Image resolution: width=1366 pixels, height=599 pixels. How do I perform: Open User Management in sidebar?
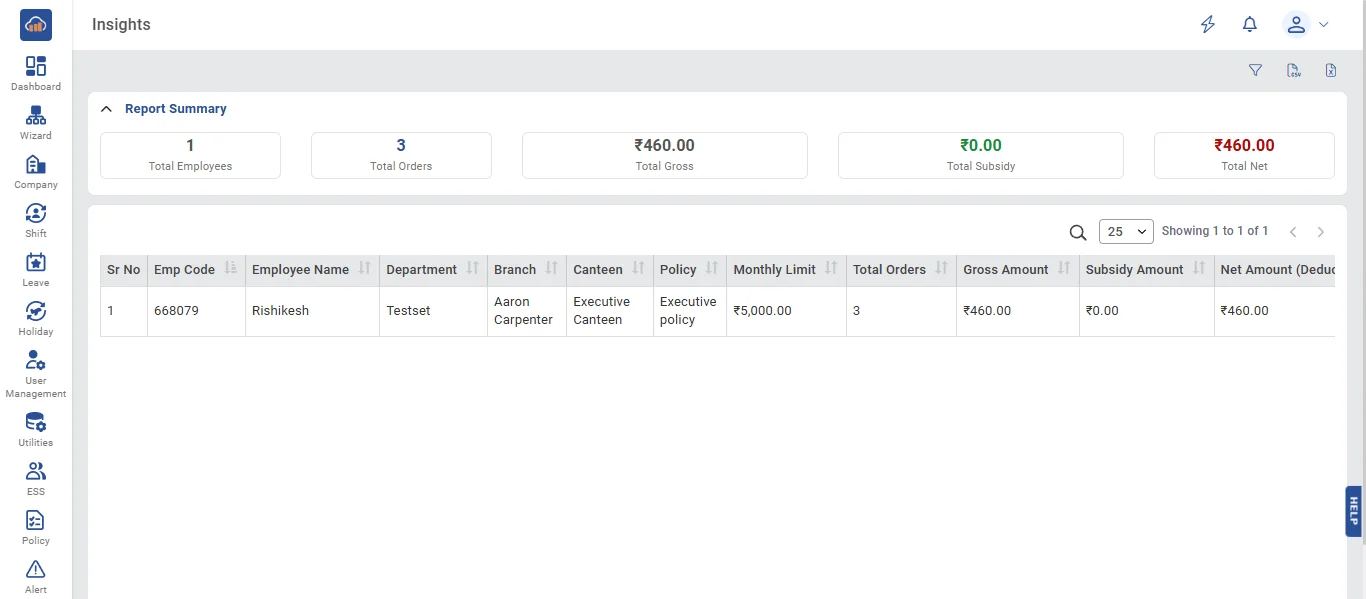36,374
